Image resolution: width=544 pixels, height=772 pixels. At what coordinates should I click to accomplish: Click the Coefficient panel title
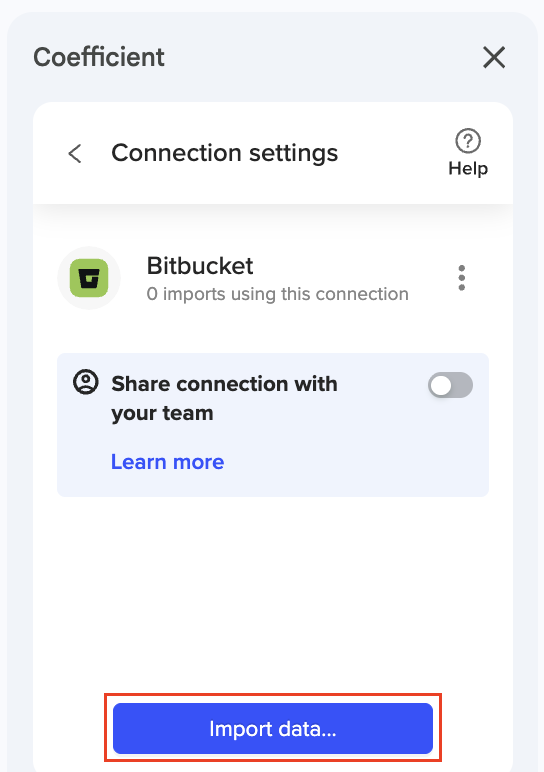pos(98,57)
